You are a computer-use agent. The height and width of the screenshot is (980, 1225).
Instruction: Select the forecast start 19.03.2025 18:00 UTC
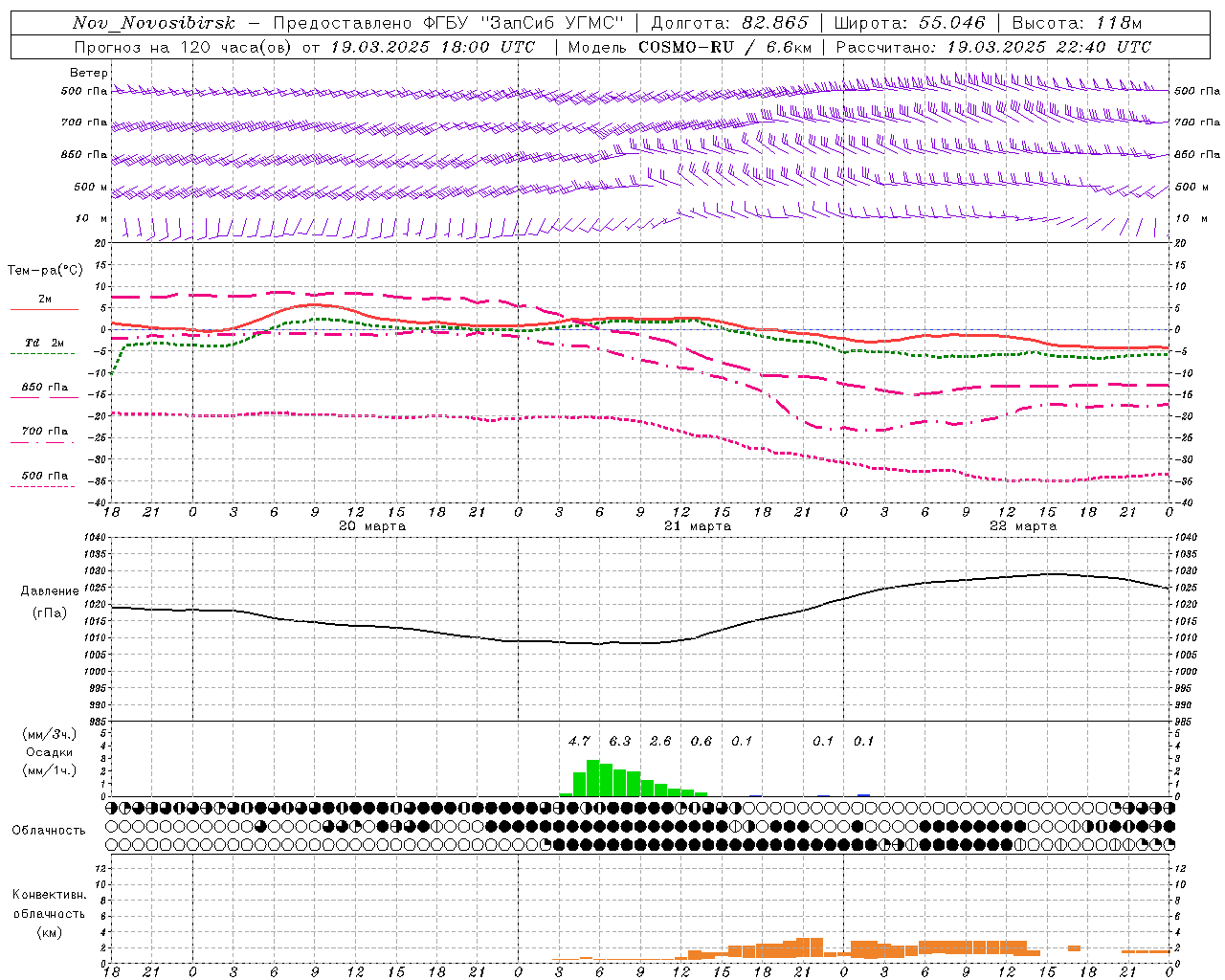click(x=433, y=47)
